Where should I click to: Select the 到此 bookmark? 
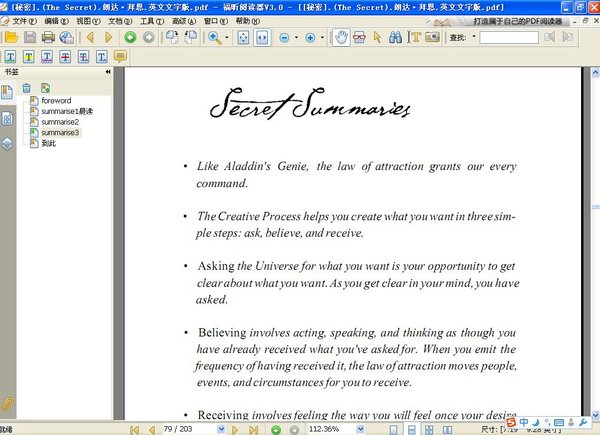click(x=48, y=143)
